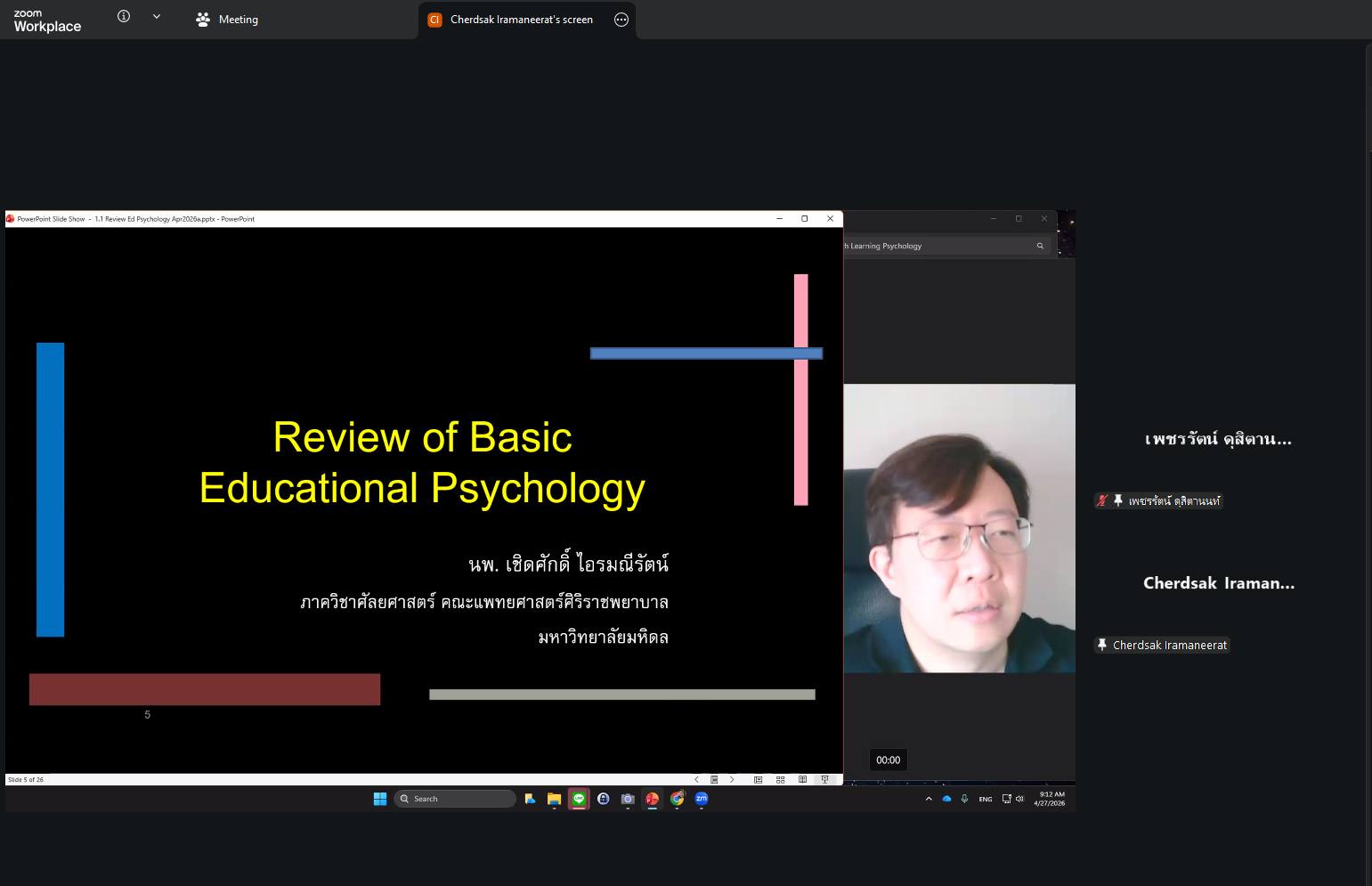Viewport: 1372px width, 886px height.
Task: Switch to Slide Sorter view icon
Action: (x=780, y=779)
